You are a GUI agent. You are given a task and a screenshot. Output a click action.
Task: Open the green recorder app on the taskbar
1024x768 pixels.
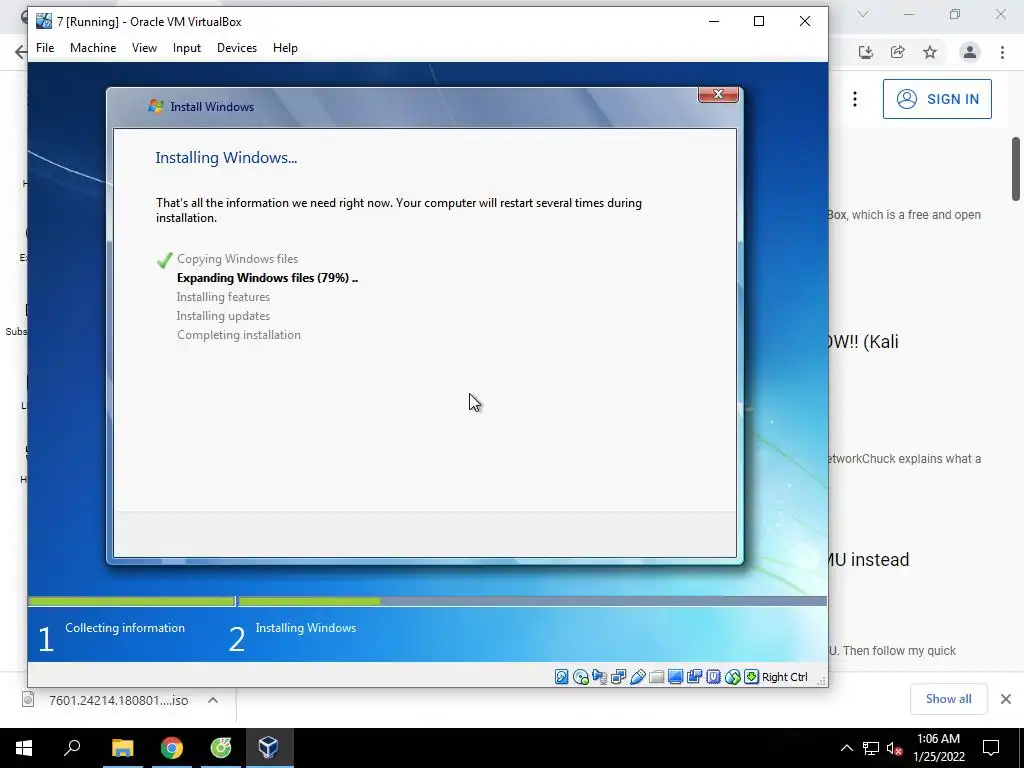221,748
